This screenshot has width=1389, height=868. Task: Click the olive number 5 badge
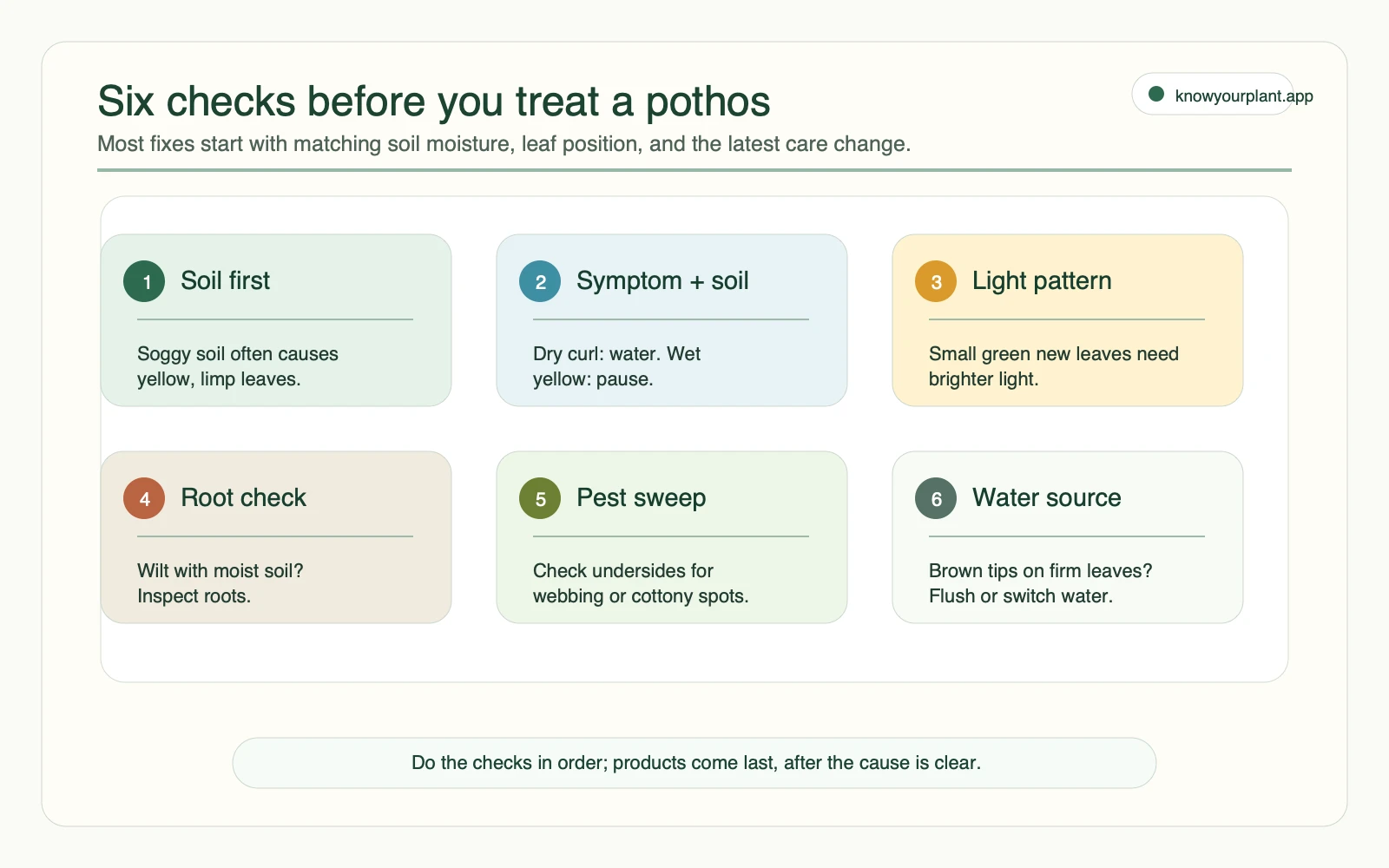tap(540, 498)
